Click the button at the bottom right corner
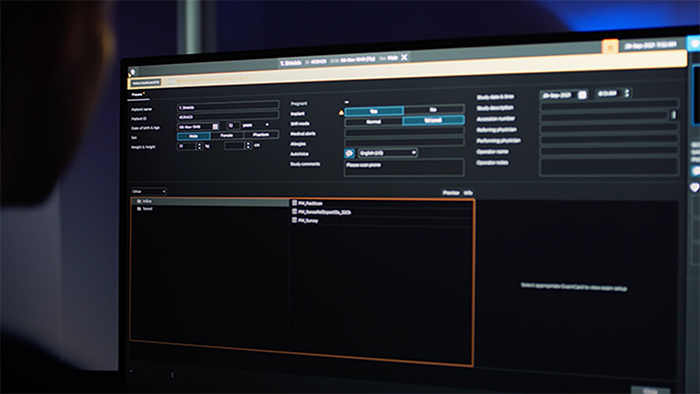700x394 pixels. [x=650, y=390]
